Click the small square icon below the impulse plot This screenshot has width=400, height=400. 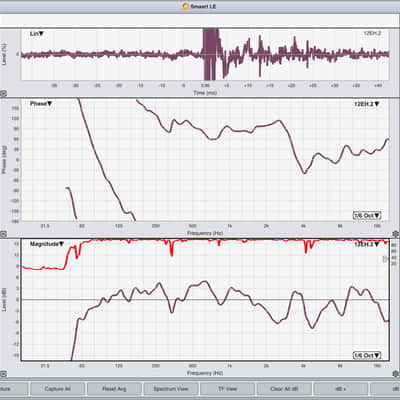tap(3, 94)
